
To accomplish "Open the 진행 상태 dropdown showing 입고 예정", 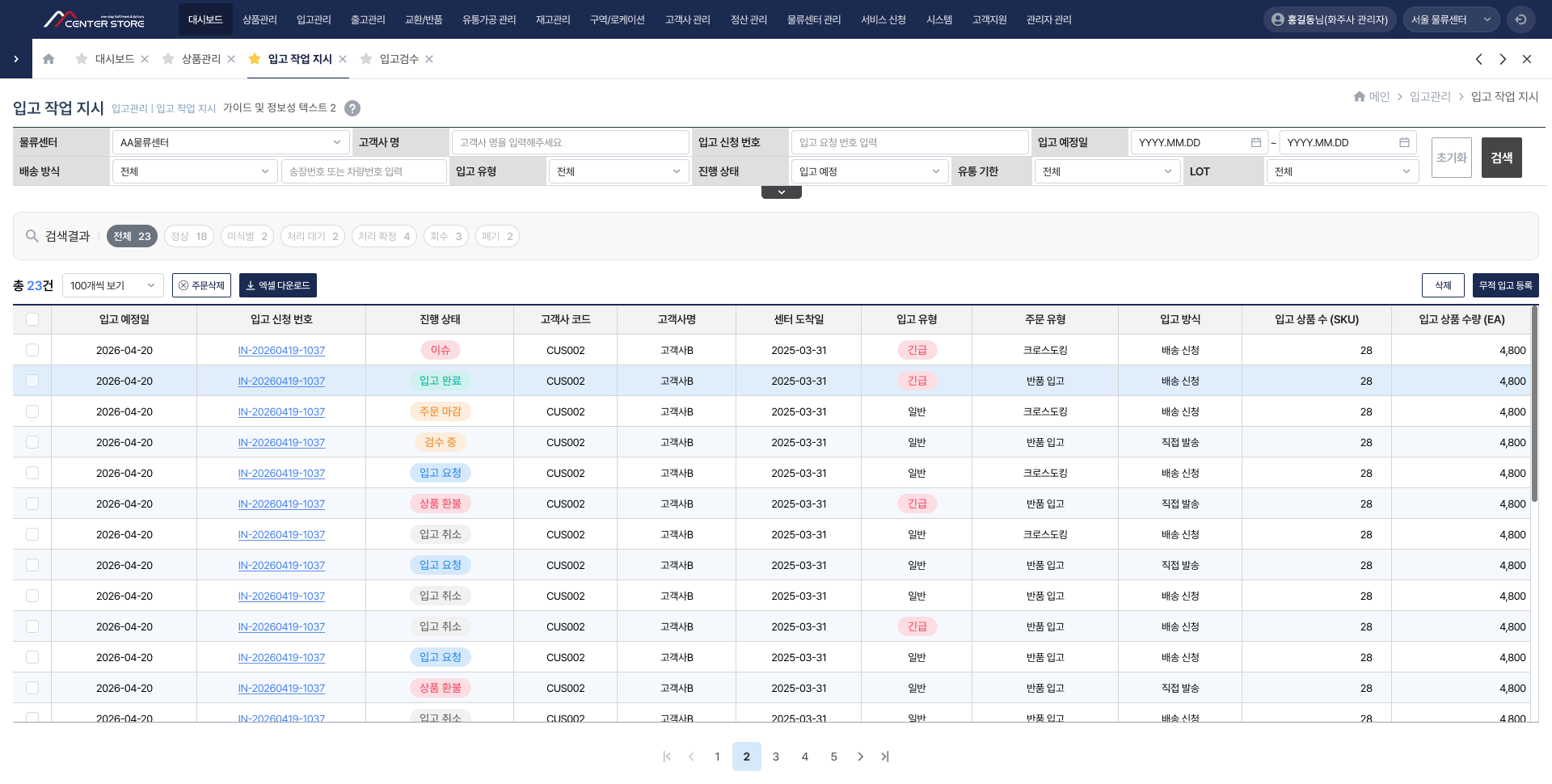I will click(x=869, y=171).
